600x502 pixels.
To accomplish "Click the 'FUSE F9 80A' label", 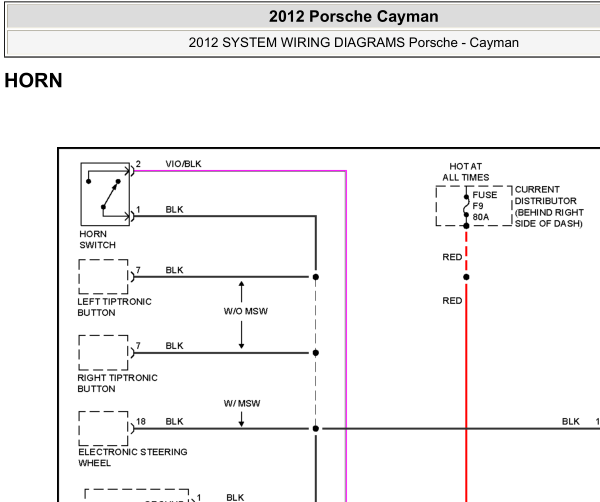I will click(x=484, y=206).
